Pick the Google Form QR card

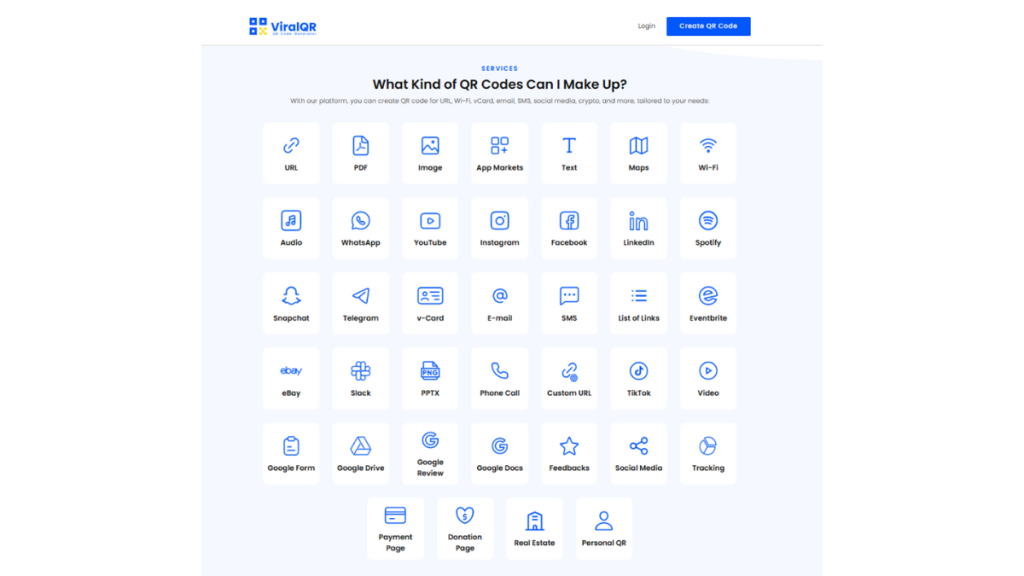[291, 454]
